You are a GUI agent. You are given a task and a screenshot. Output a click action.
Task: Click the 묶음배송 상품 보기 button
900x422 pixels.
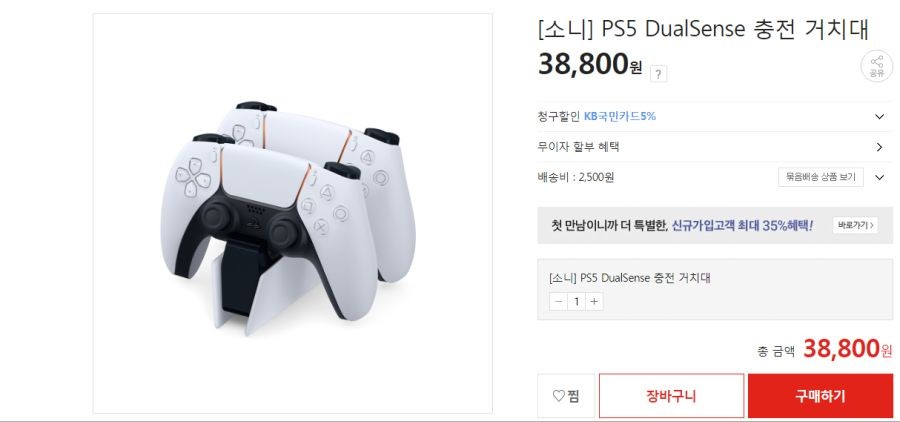[821, 177]
